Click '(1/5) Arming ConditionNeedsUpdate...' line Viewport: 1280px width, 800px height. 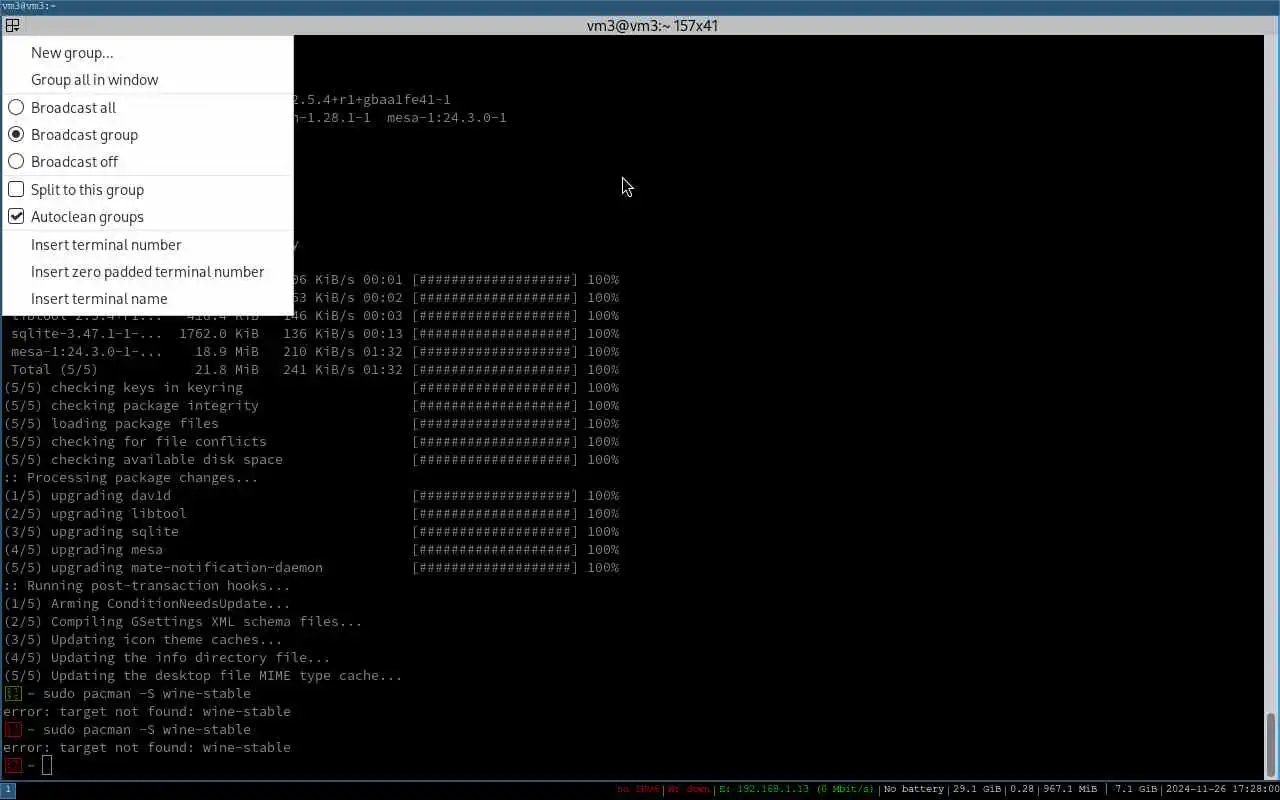coord(147,604)
